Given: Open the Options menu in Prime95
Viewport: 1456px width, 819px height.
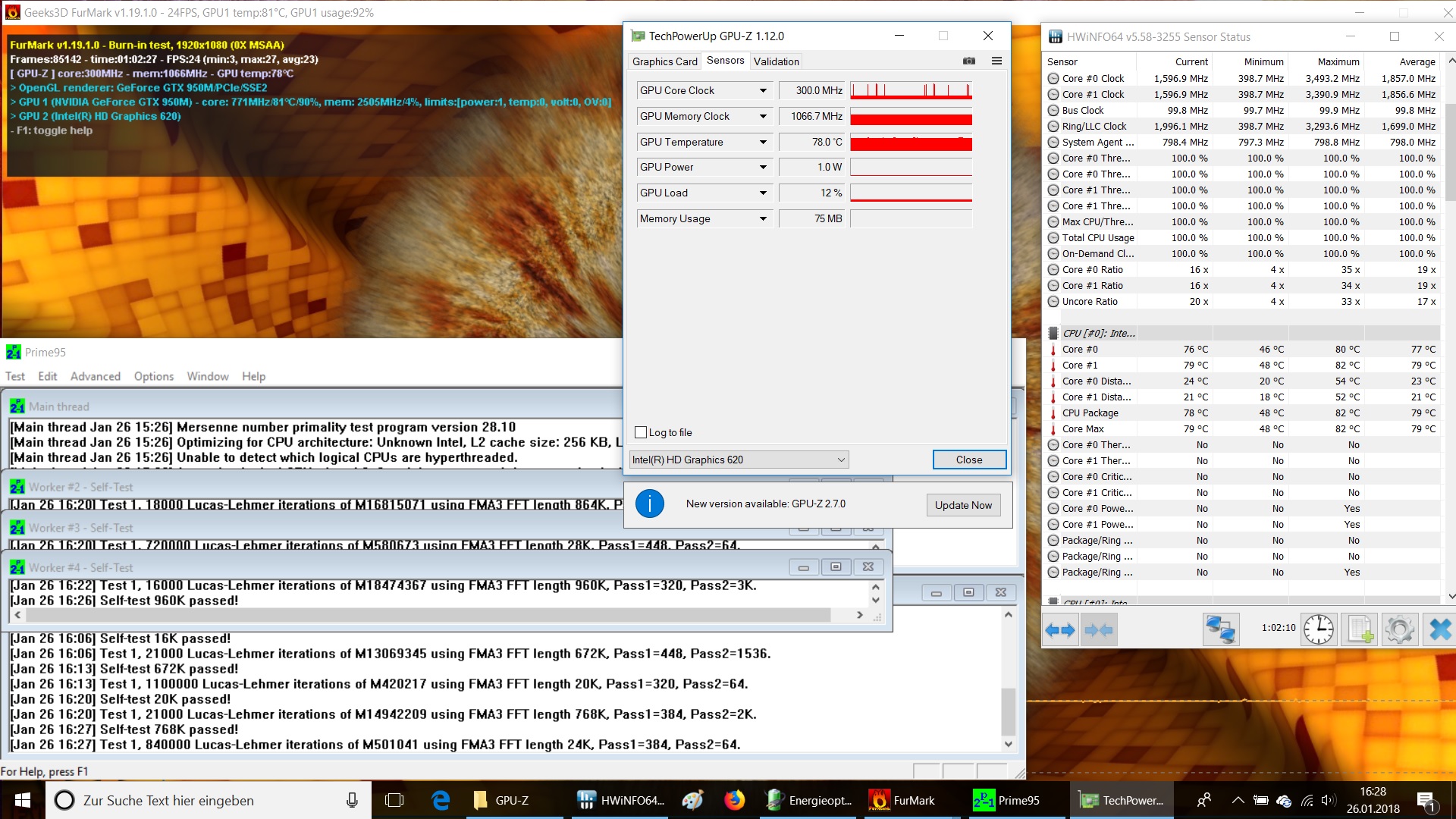Looking at the screenshot, I should point(154,376).
